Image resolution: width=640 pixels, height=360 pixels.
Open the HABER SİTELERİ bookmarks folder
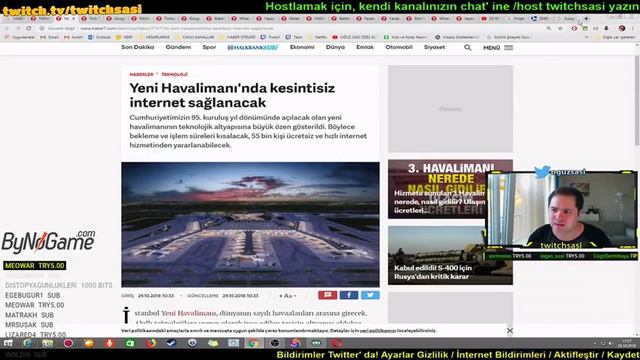coord(238,37)
